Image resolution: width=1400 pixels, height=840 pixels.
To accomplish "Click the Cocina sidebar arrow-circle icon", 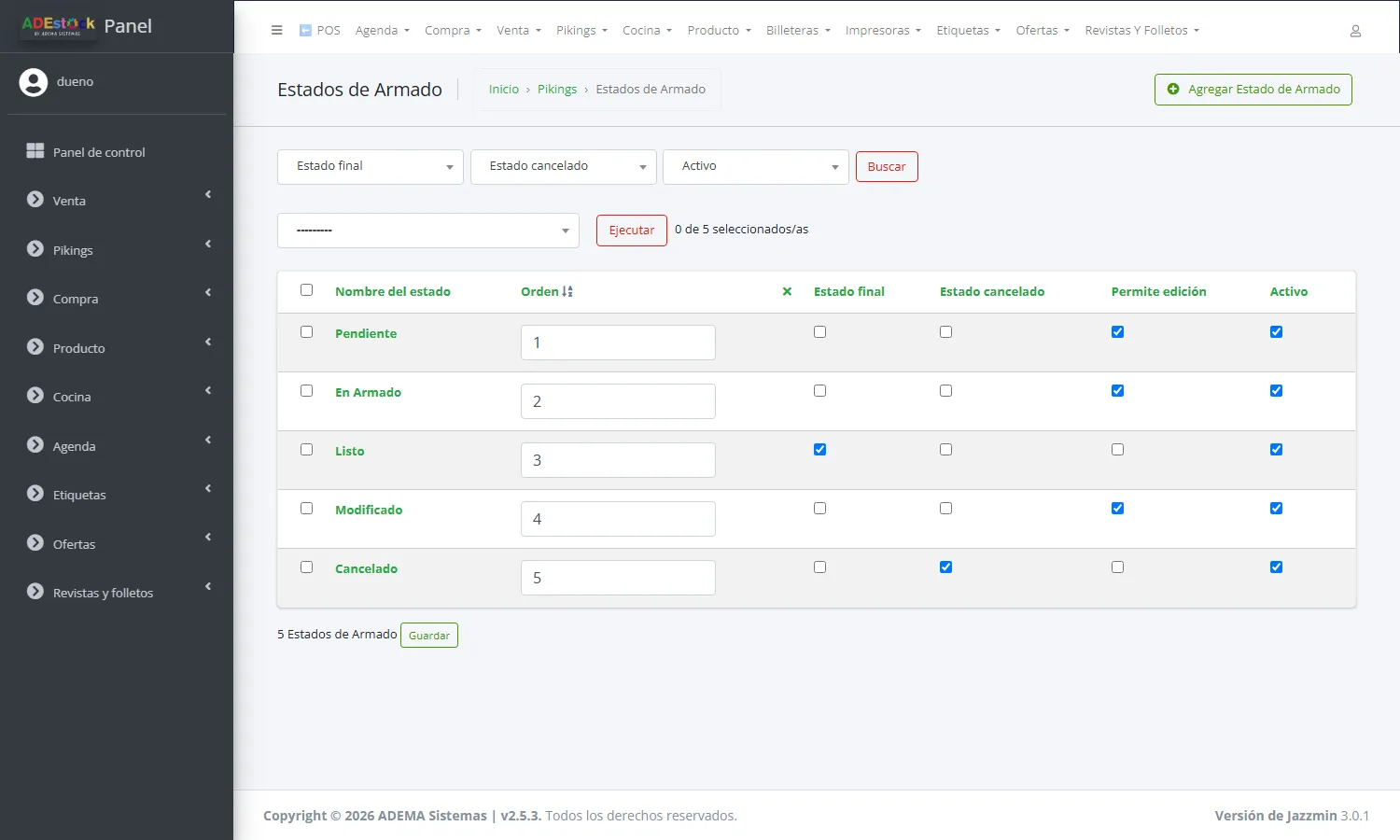I will click(x=35, y=396).
